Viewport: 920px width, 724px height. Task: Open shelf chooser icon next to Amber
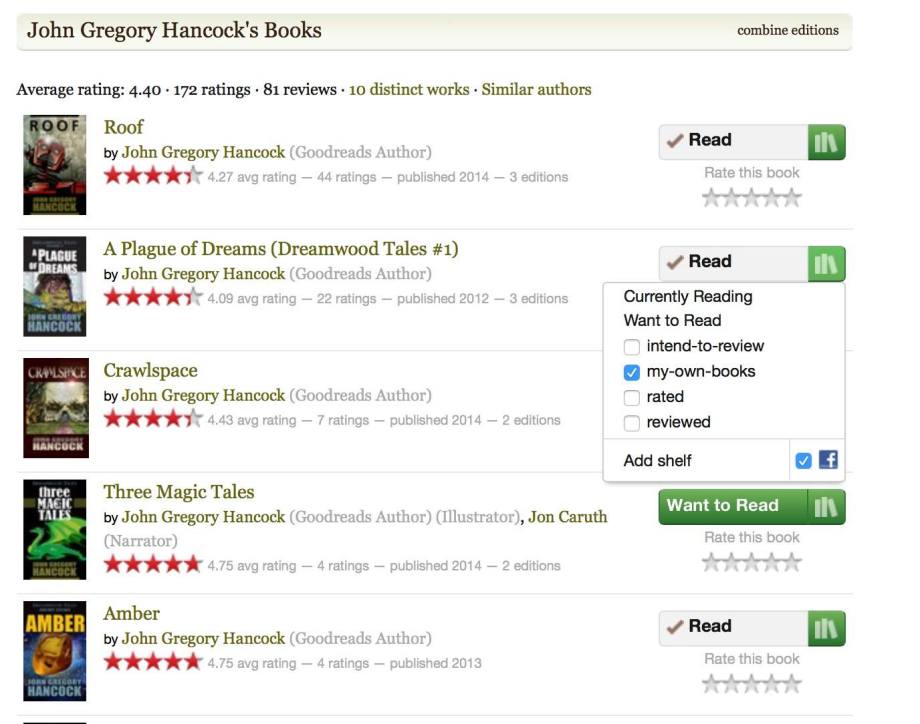[826, 628]
